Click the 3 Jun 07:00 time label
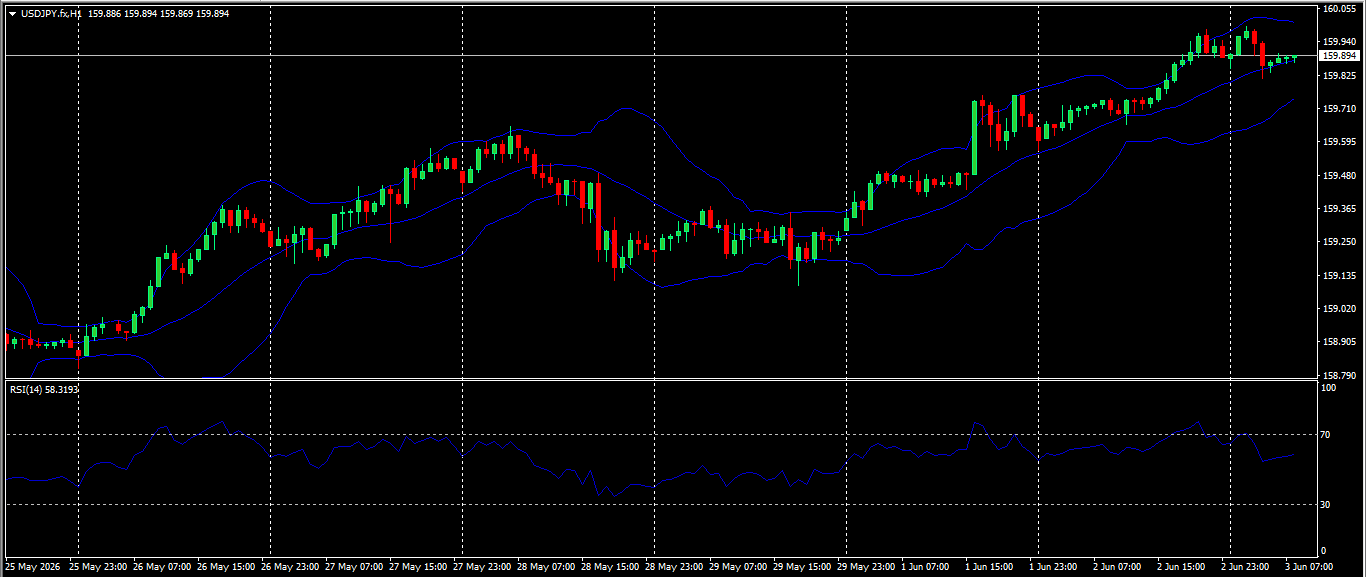This screenshot has width=1366, height=577. pos(1309,566)
